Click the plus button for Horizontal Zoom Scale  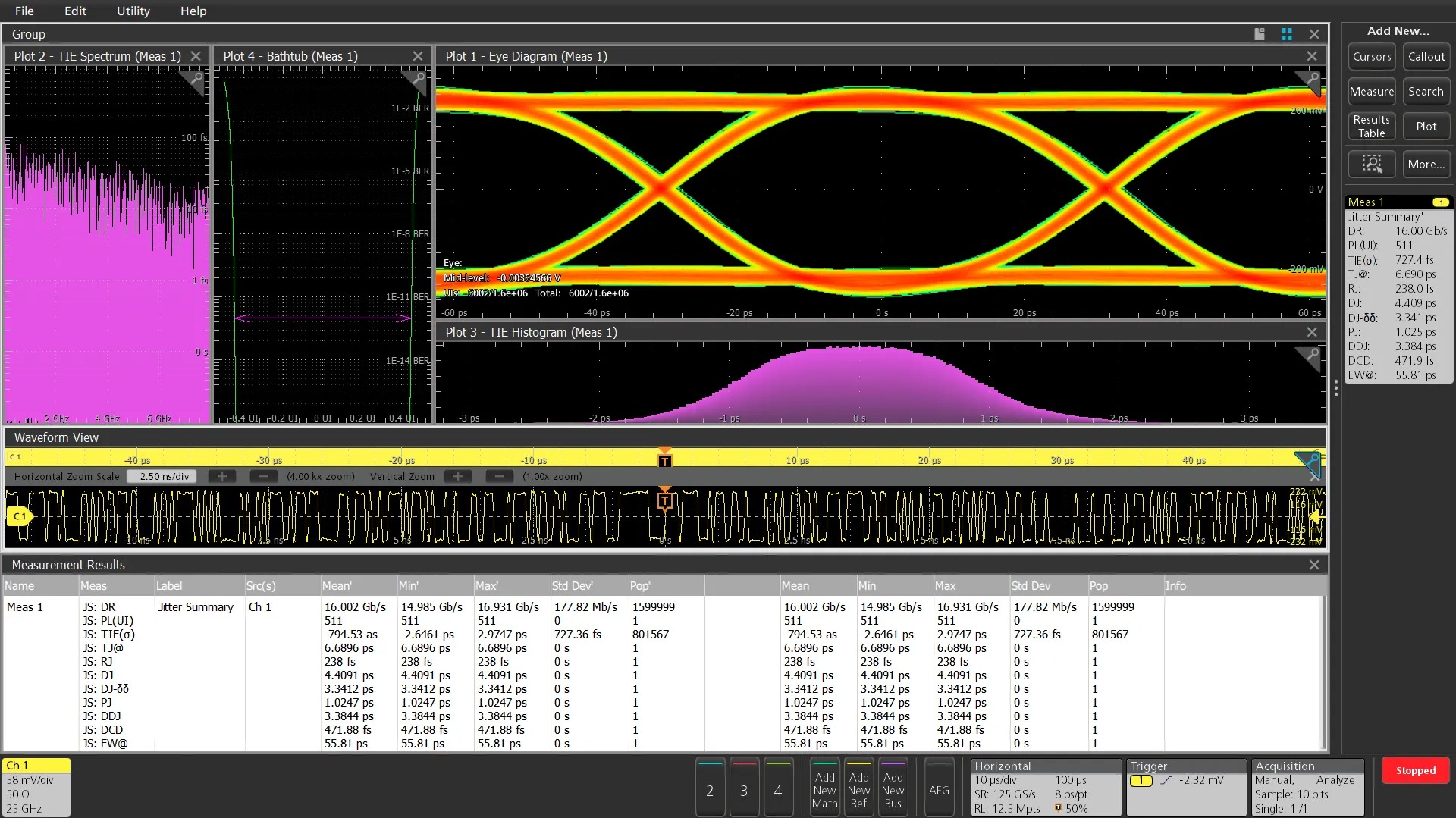[x=222, y=477]
